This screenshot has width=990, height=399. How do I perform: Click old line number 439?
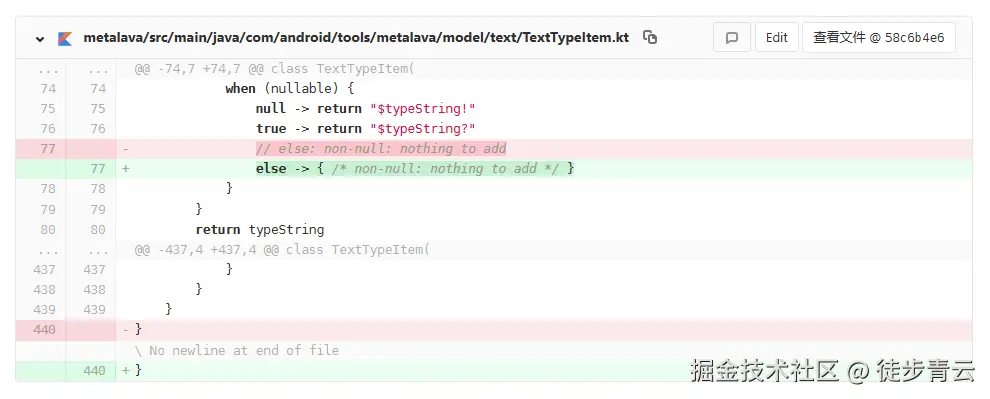coord(44,309)
